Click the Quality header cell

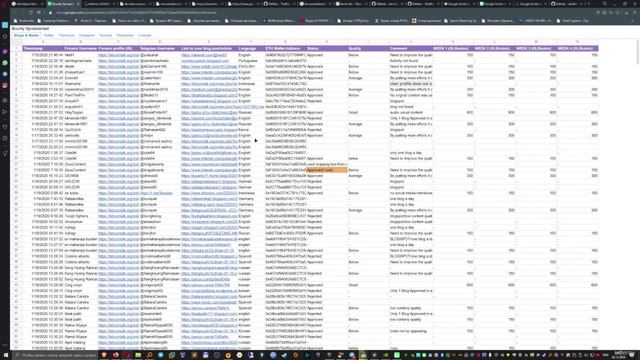(368, 48)
